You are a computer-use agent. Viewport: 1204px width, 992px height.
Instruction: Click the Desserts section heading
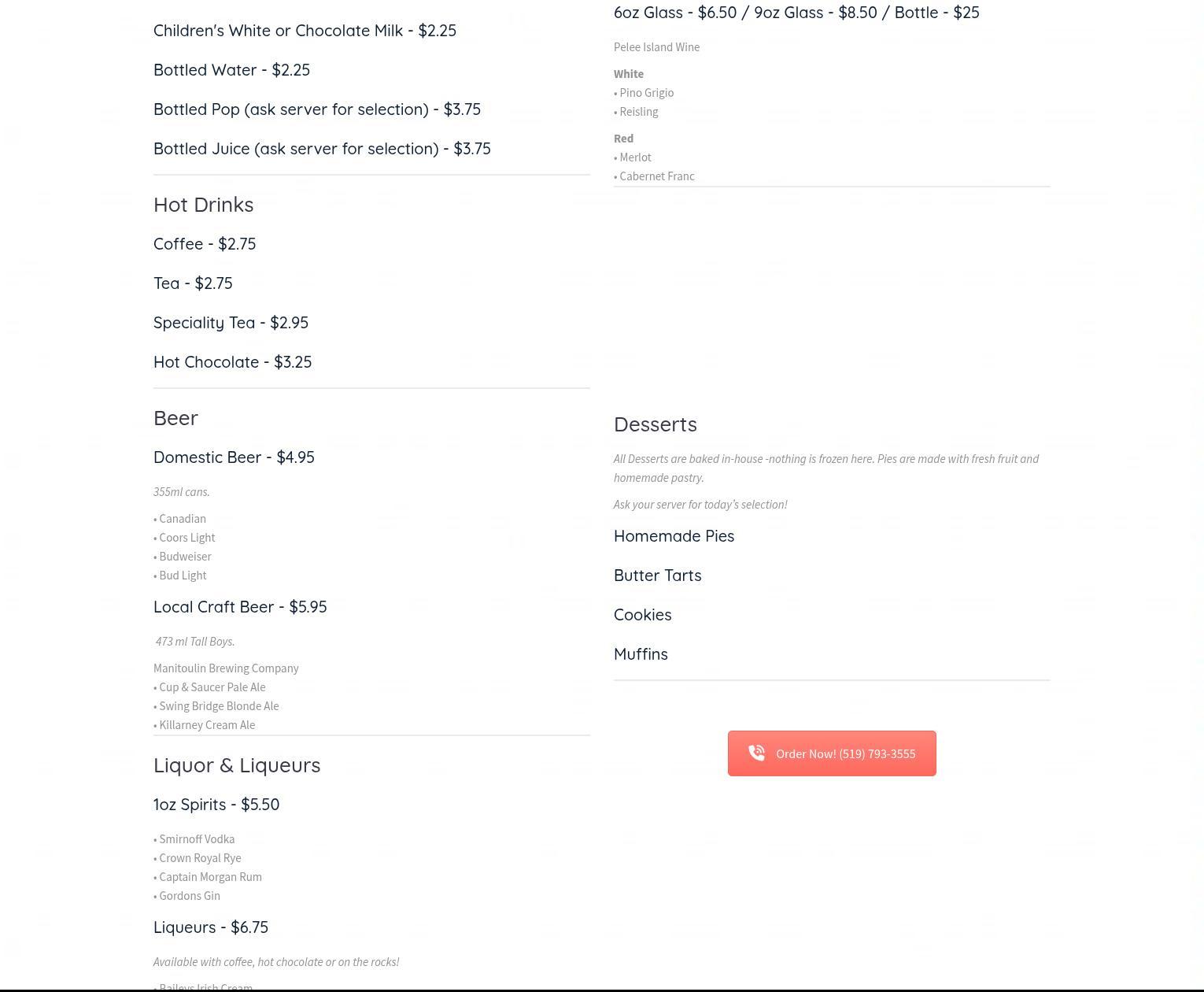[656, 424]
